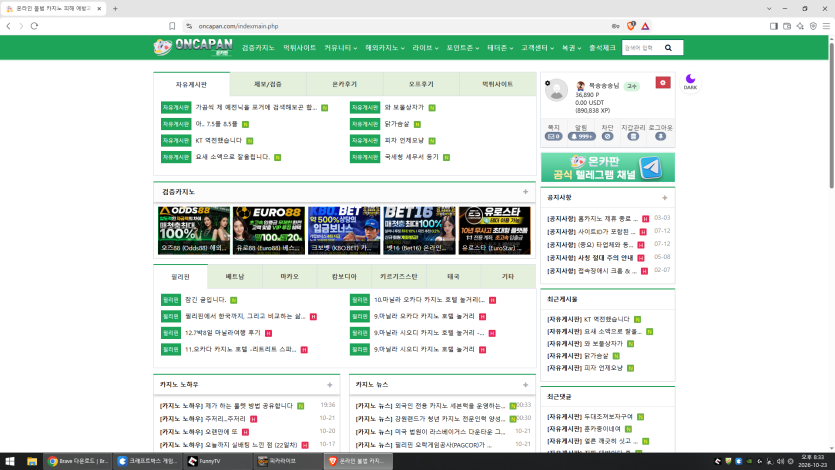835x470 pixels.
Task: Open 카지노 뉴스 article dated 00:33
Action: pyautogui.click(x=430, y=406)
